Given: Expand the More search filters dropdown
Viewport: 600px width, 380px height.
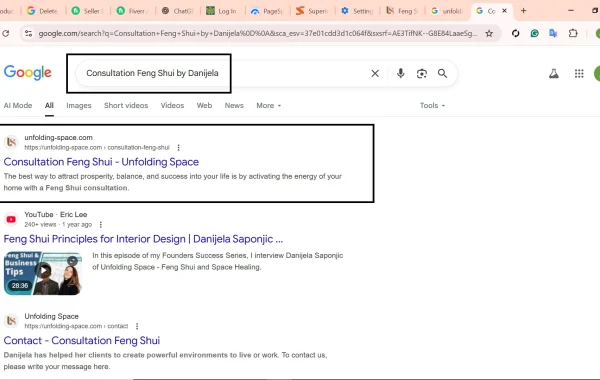Looking at the screenshot, I should coord(268,106).
